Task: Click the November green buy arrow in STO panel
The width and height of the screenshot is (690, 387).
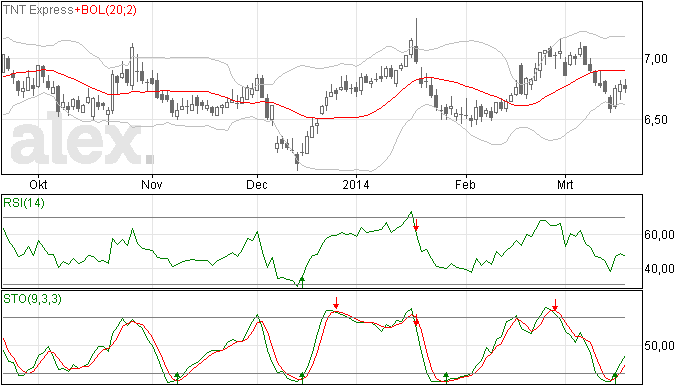Action: [177, 377]
